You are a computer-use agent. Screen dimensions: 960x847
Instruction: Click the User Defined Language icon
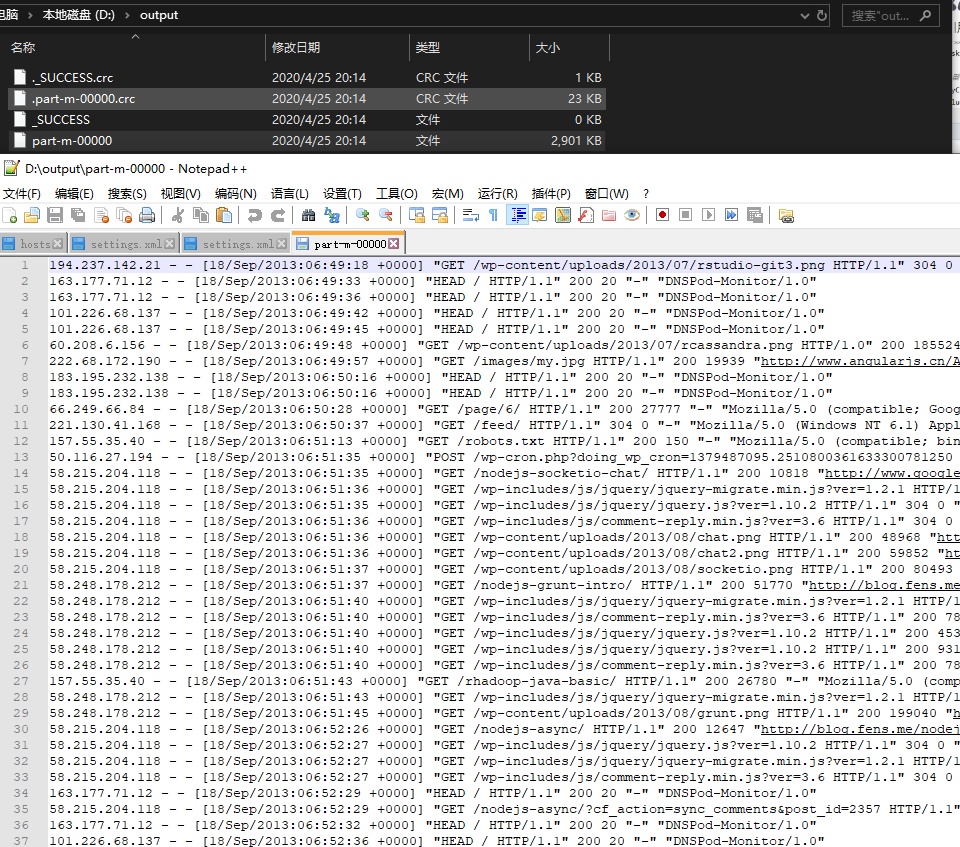[539, 215]
